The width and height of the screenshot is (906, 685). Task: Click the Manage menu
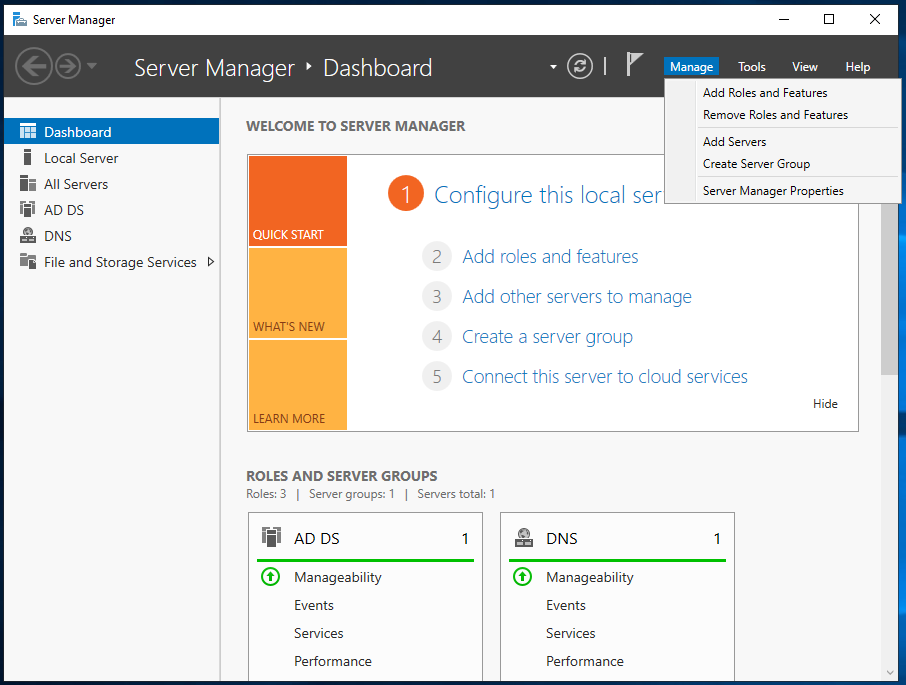pos(691,67)
